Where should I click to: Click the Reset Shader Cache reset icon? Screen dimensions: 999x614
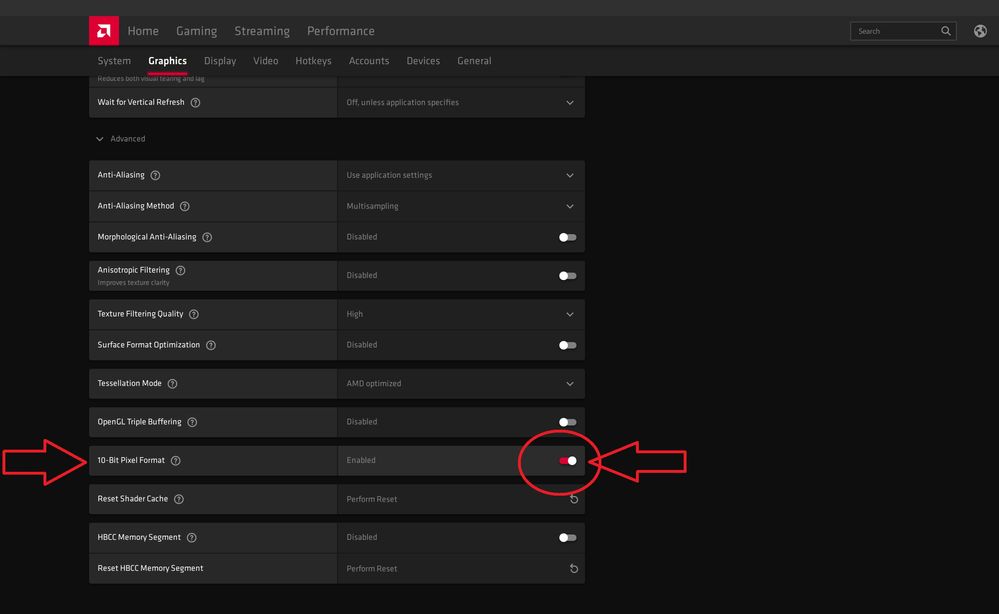(x=573, y=499)
